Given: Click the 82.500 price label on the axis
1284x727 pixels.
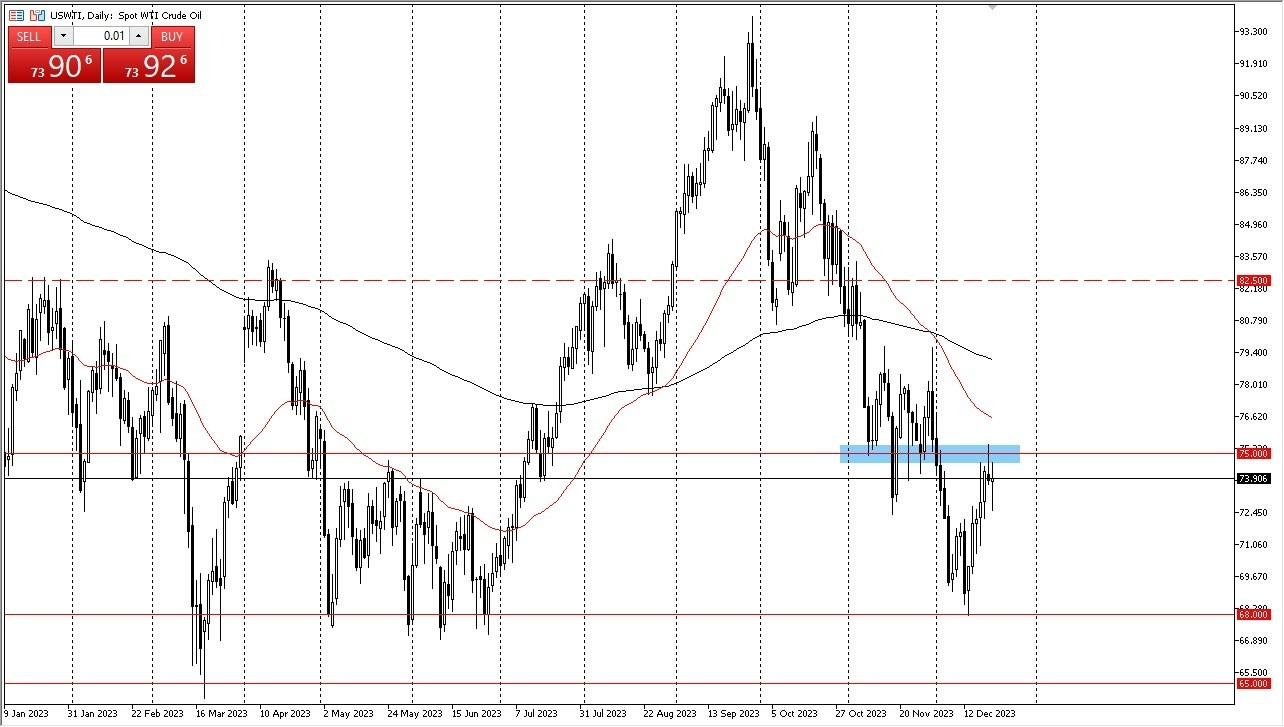Looking at the screenshot, I should point(1252,281).
